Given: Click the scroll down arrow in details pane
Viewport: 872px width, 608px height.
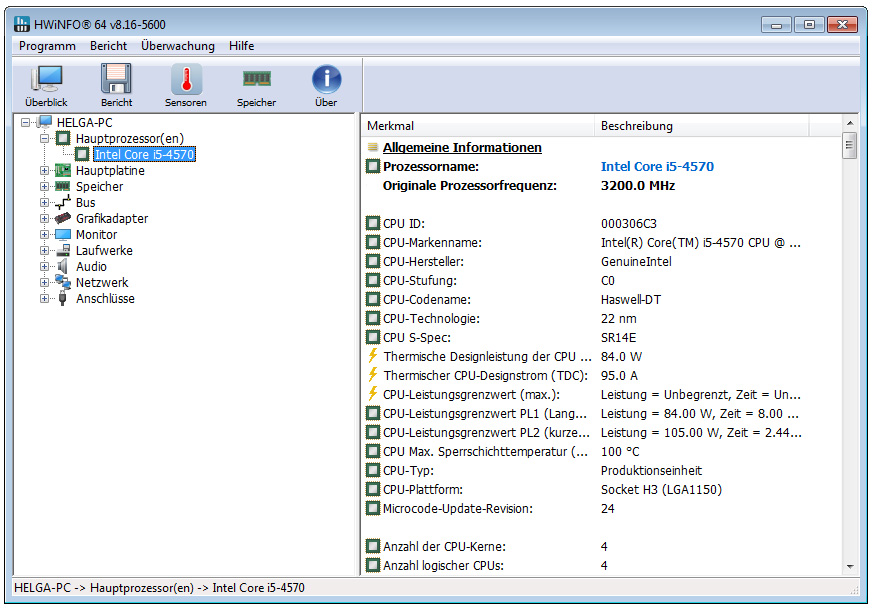Looking at the screenshot, I should click(849, 566).
